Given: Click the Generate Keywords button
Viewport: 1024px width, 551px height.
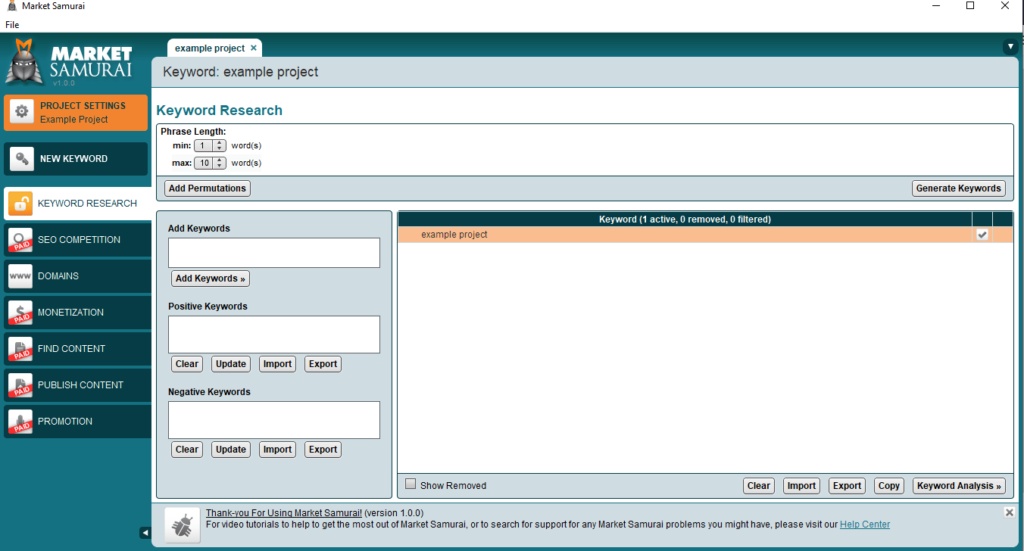Looking at the screenshot, I should click(x=958, y=188).
